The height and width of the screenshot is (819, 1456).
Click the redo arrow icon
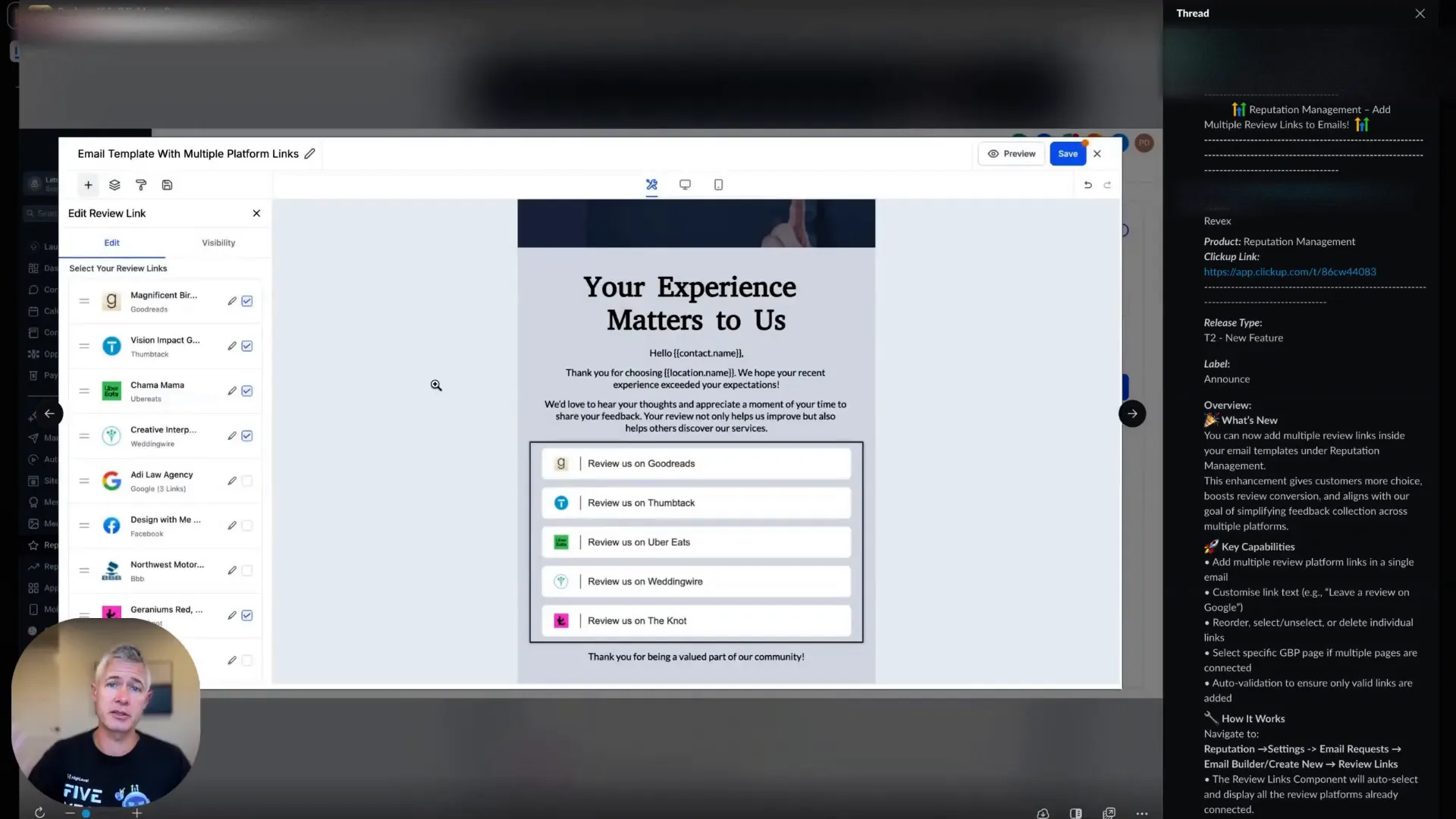1107,184
